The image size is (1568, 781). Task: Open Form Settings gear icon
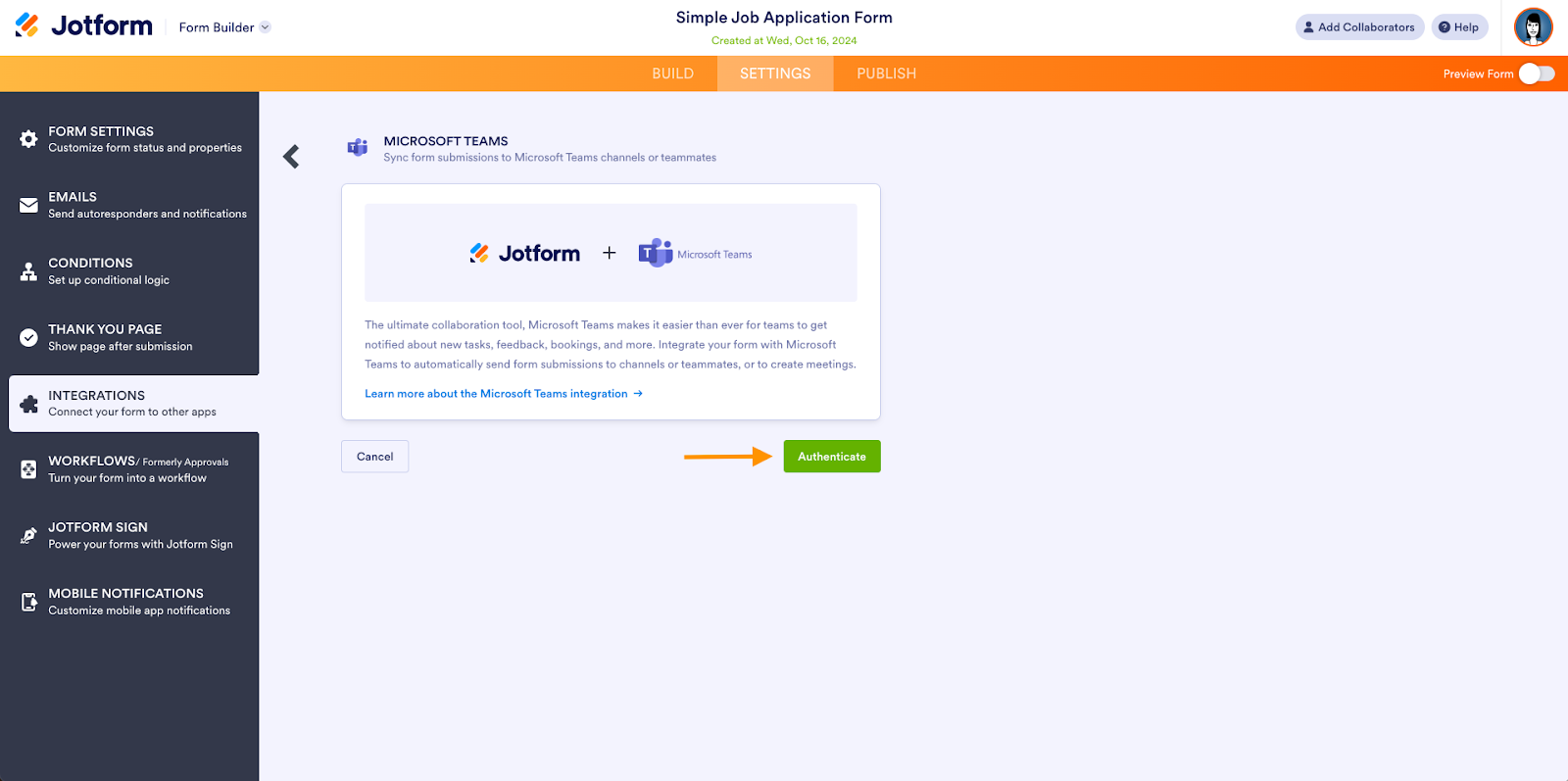(x=28, y=139)
